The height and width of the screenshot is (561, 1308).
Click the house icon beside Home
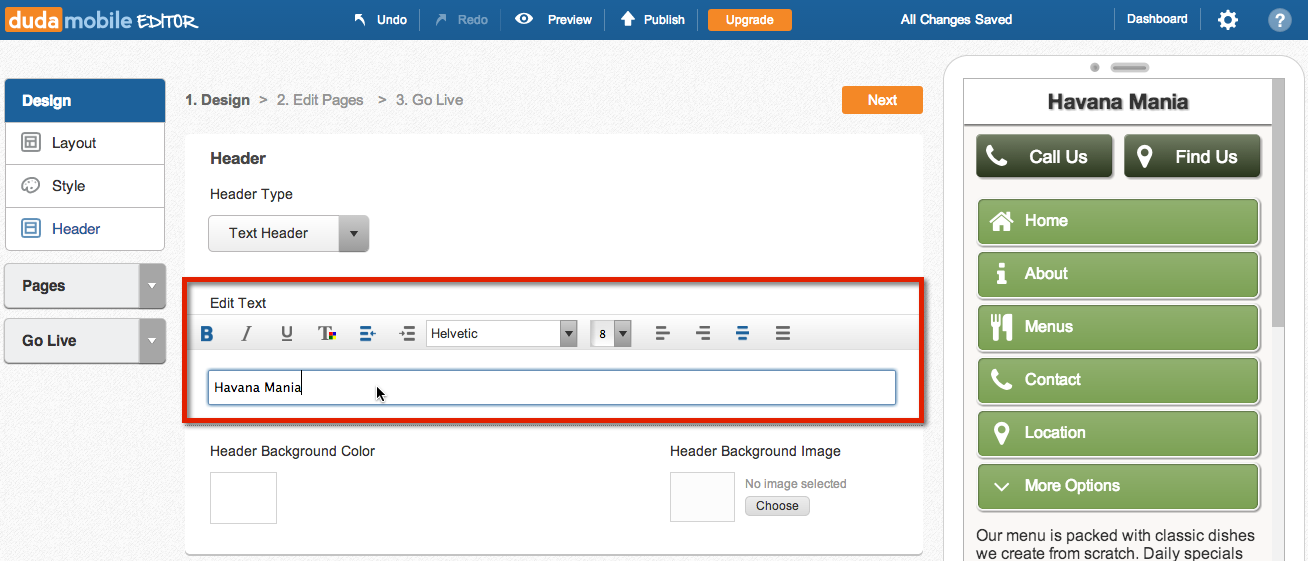pyautogui.click(x=1001, y=221)
